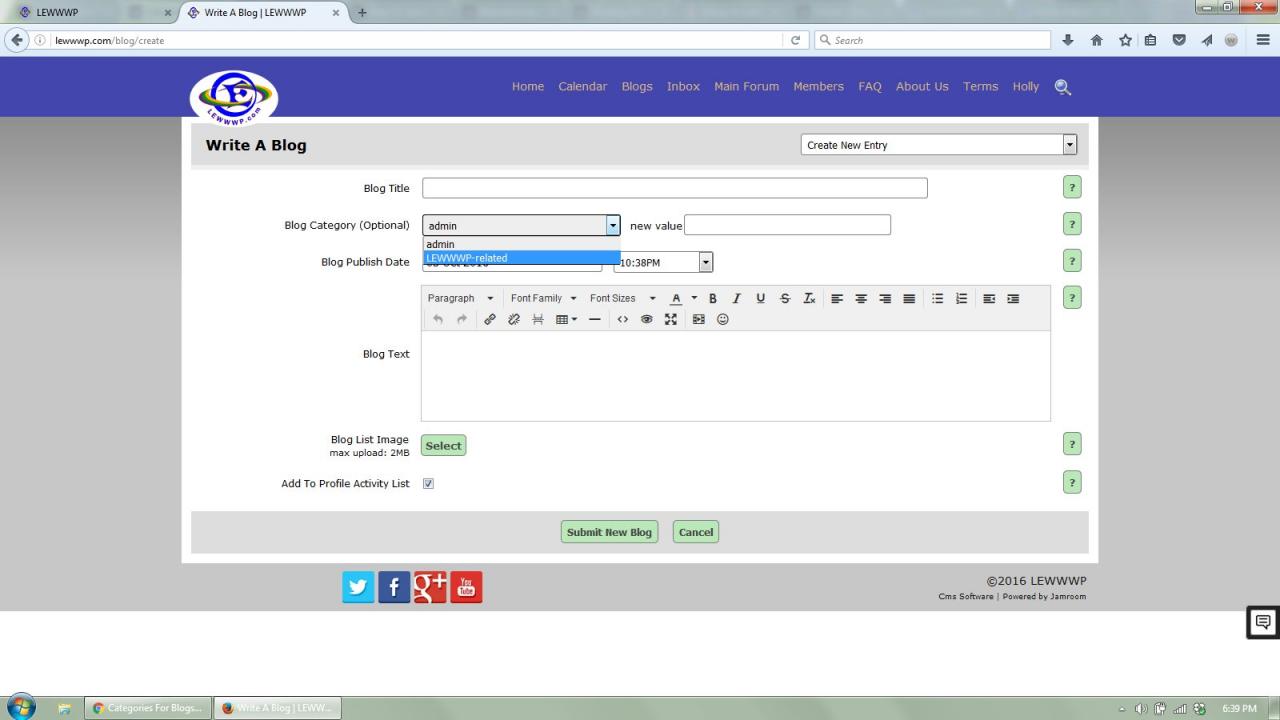The width and height of the screenshot is (1280, 720).
Task: Open the editor's fullscreen mode
Action: click(x=671, y=319)
